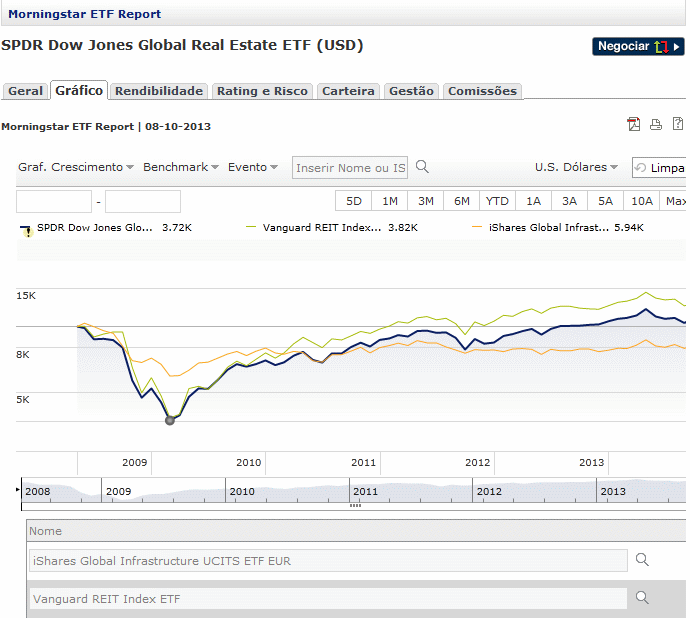Click the start date input field

click(54, 202)
